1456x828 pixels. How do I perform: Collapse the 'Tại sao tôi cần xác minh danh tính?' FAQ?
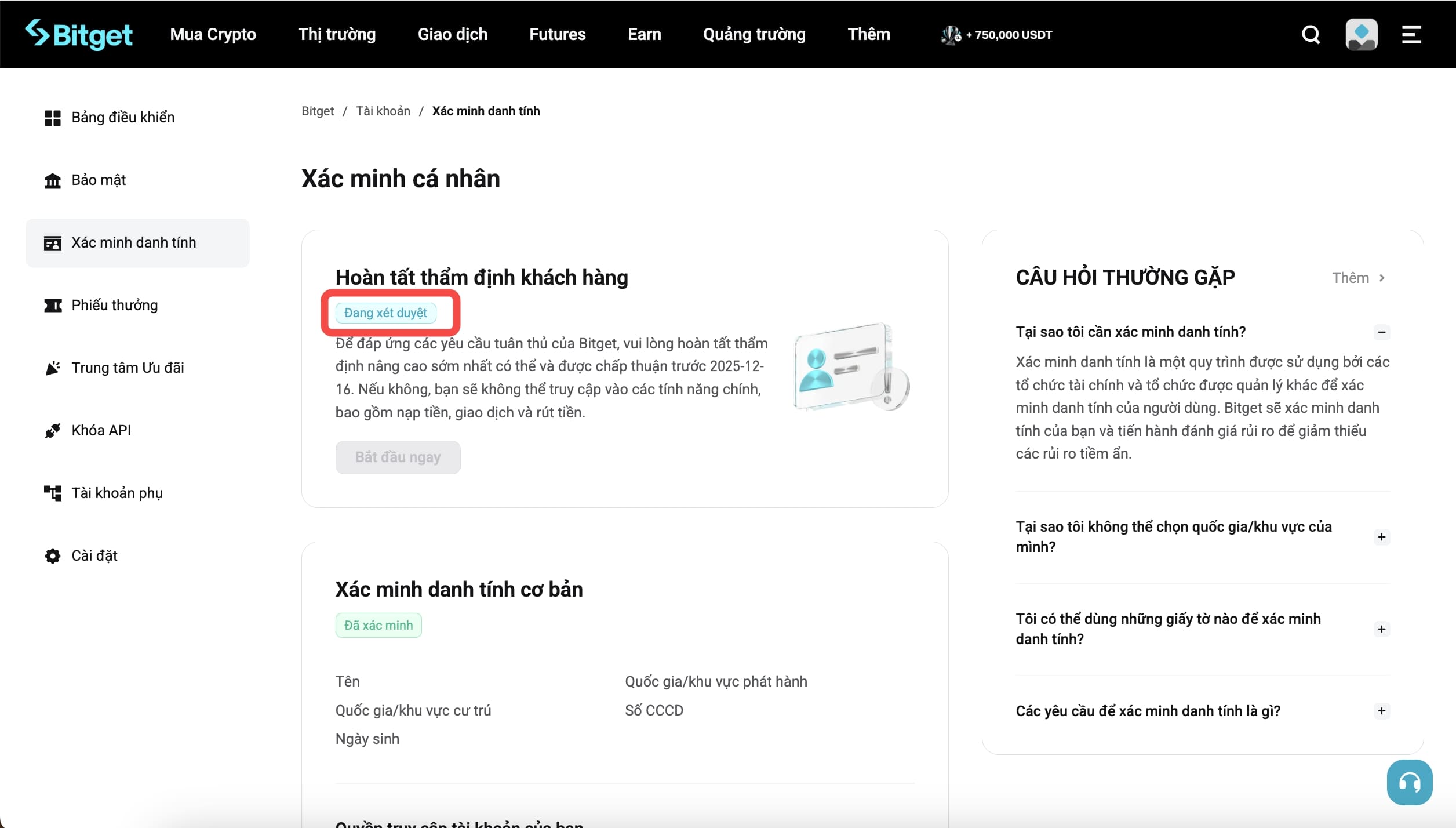tap(1382, 332)
